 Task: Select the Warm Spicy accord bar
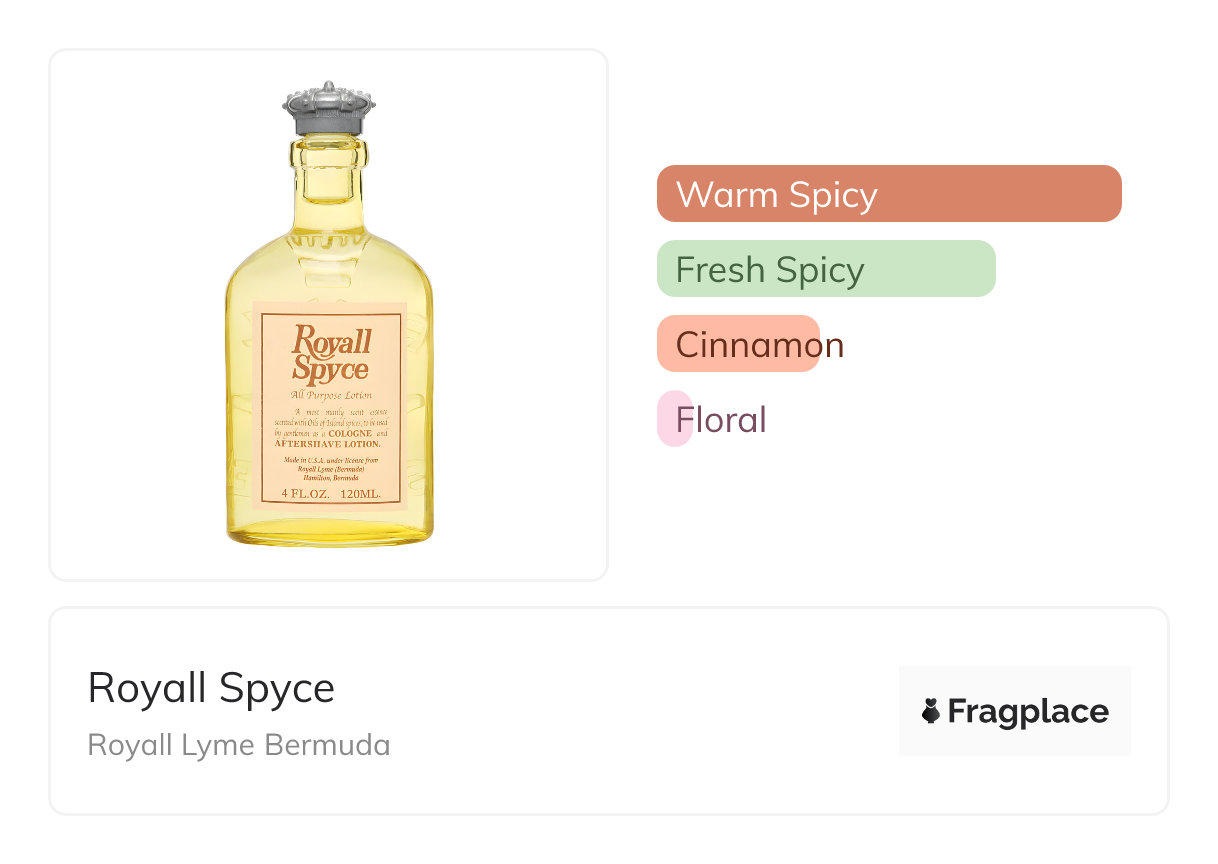pyautogui.click(x=888, y=194)
